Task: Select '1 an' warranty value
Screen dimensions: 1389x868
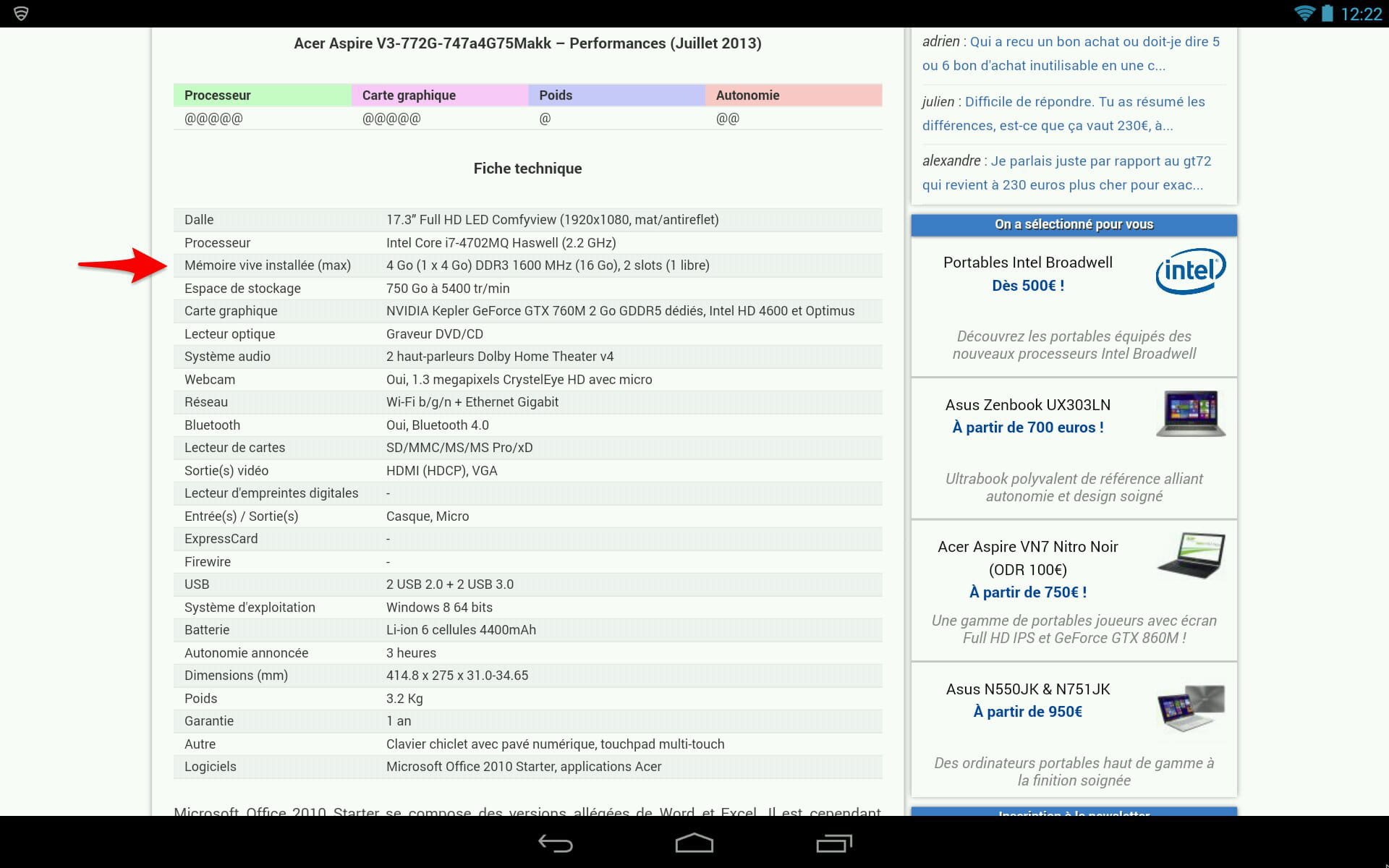Action: pyautogui.click(x=398, y=721)
